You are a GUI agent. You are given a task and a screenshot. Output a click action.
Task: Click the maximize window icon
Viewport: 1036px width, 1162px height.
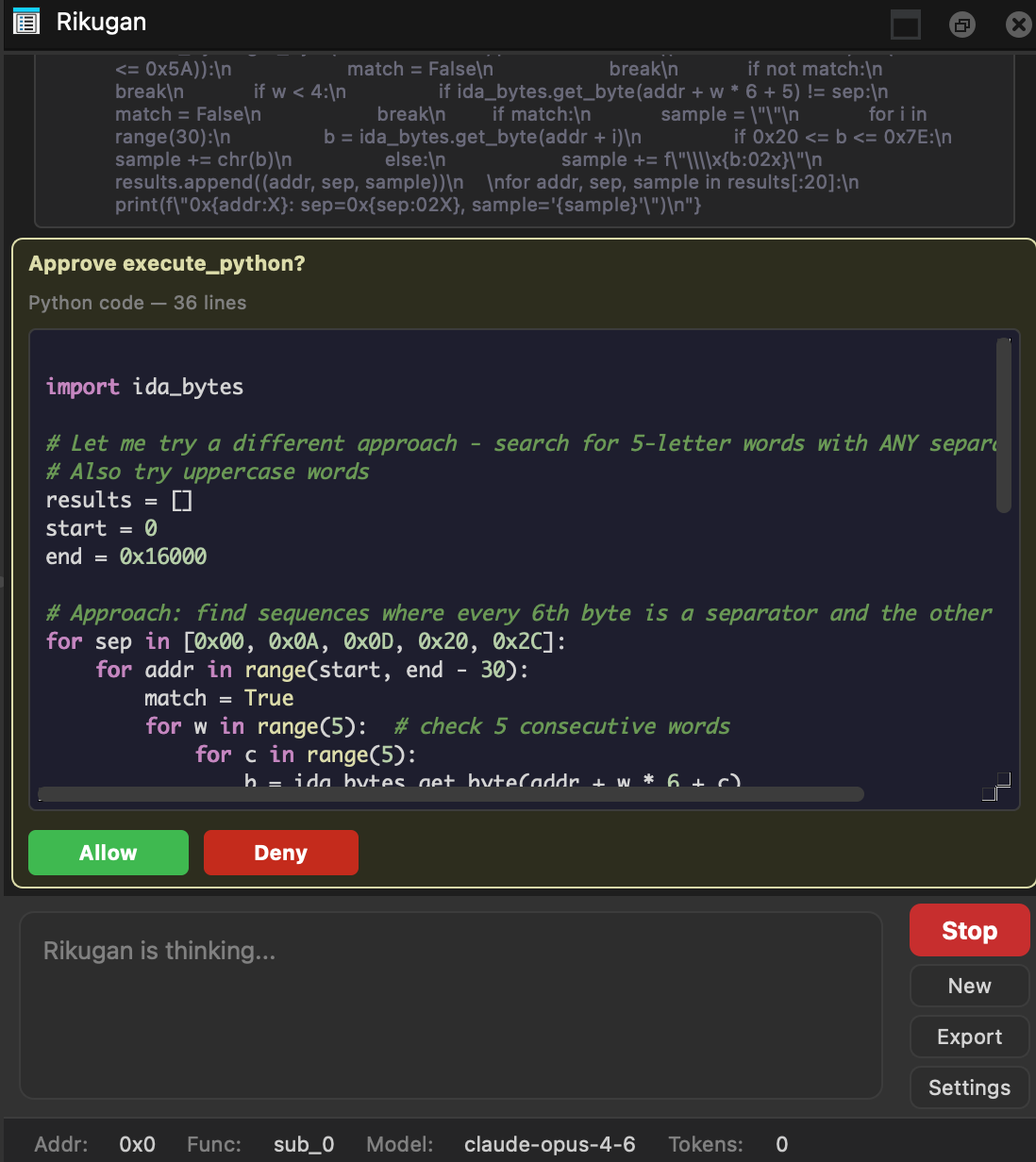(x=905, y=25)
